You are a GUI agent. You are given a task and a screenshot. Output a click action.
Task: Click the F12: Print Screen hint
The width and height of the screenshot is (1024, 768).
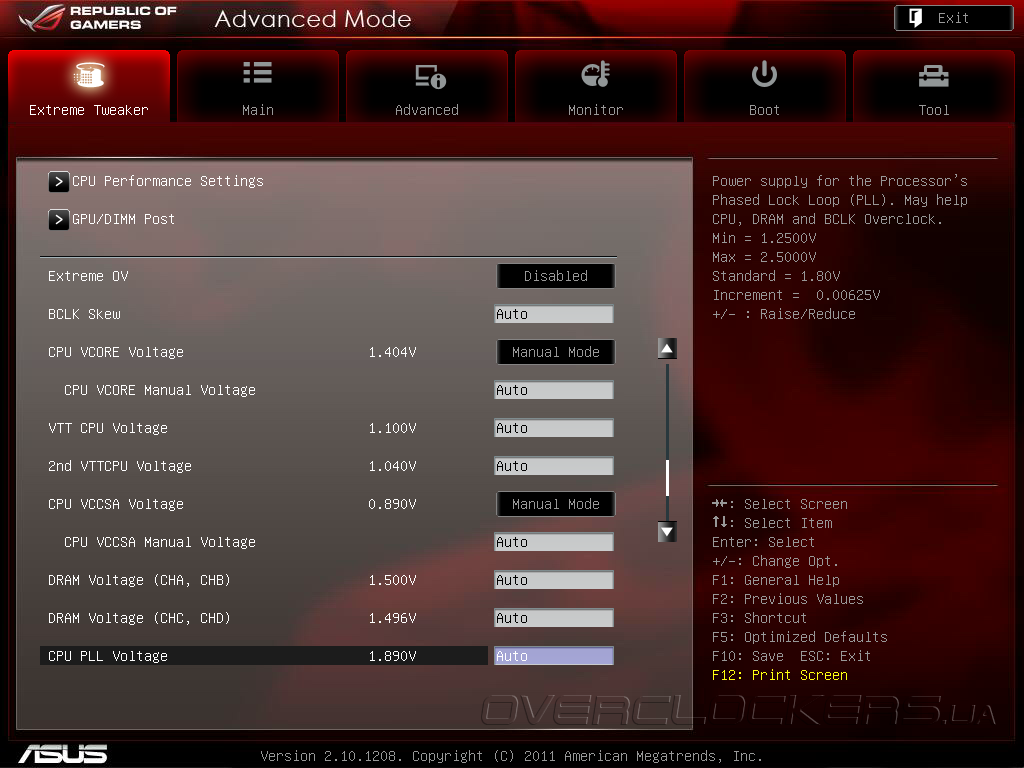click(780, 675)
